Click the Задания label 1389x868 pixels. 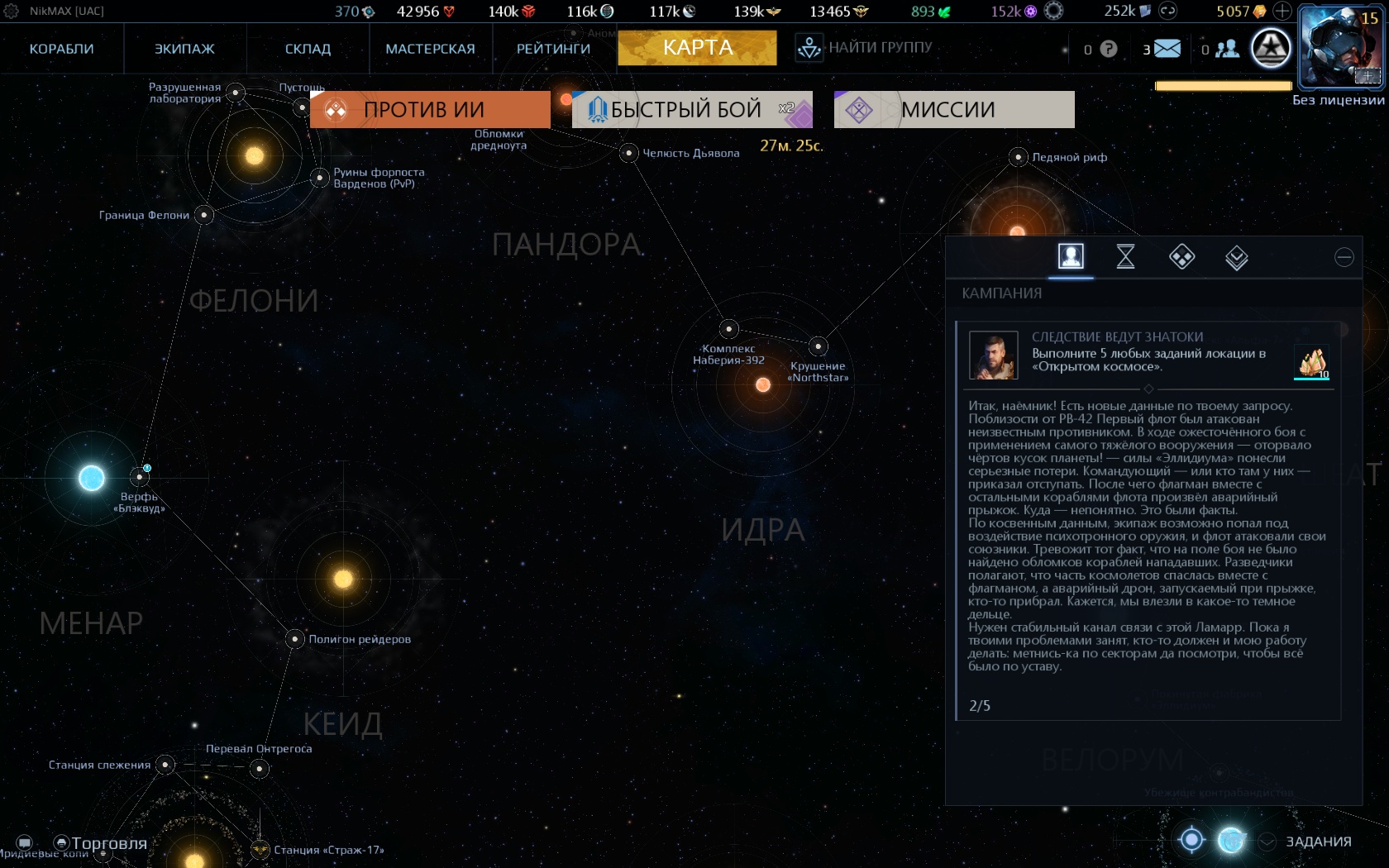click(1318, 842)
